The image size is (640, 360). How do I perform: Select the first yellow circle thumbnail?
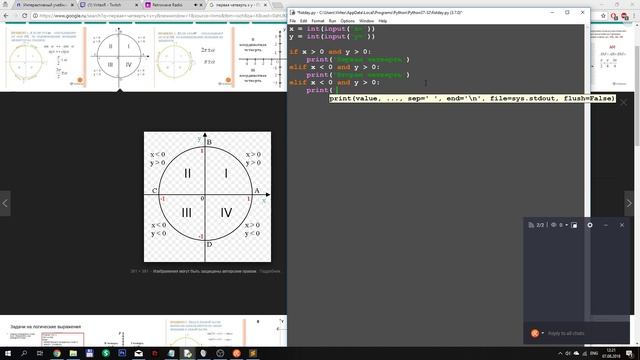(43, 56)
